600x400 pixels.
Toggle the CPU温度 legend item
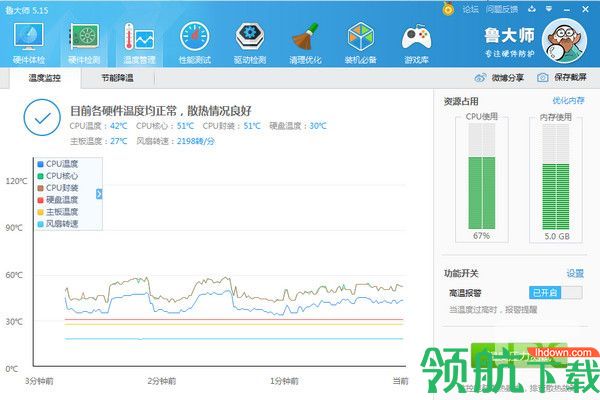click(58, 164)
